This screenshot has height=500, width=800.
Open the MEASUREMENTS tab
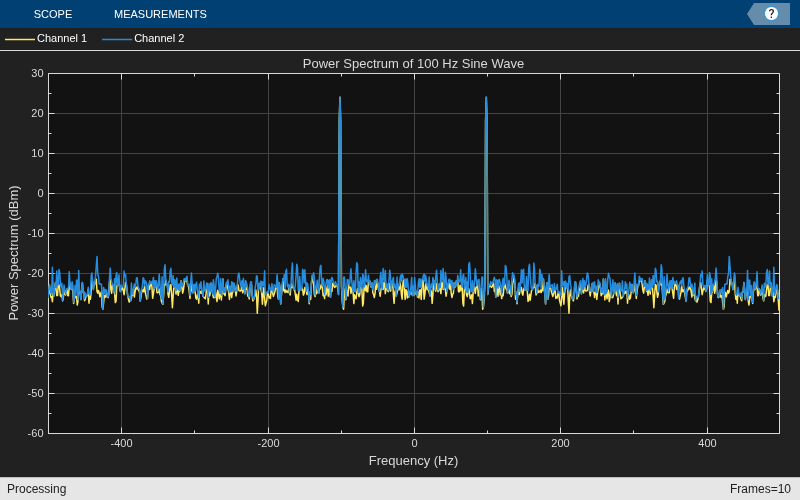160,14
